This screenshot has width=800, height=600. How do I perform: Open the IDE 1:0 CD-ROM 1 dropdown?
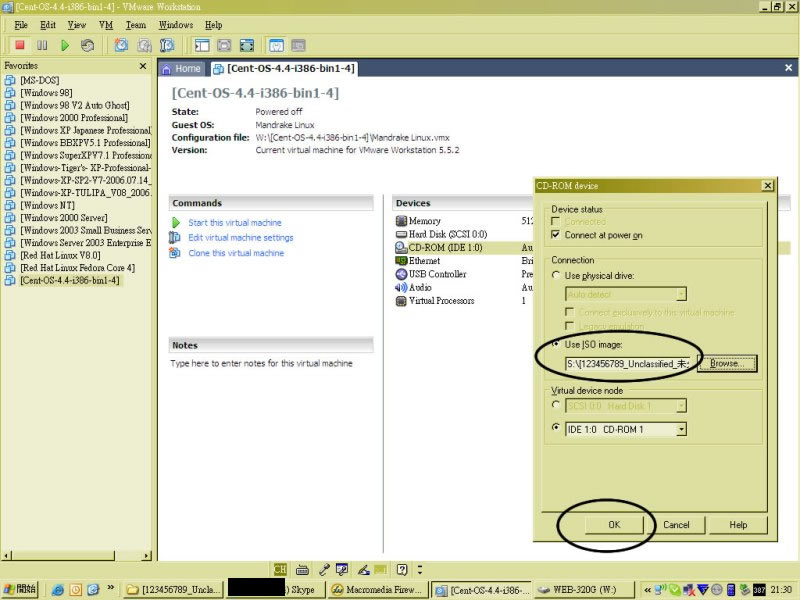pos(681,430)
